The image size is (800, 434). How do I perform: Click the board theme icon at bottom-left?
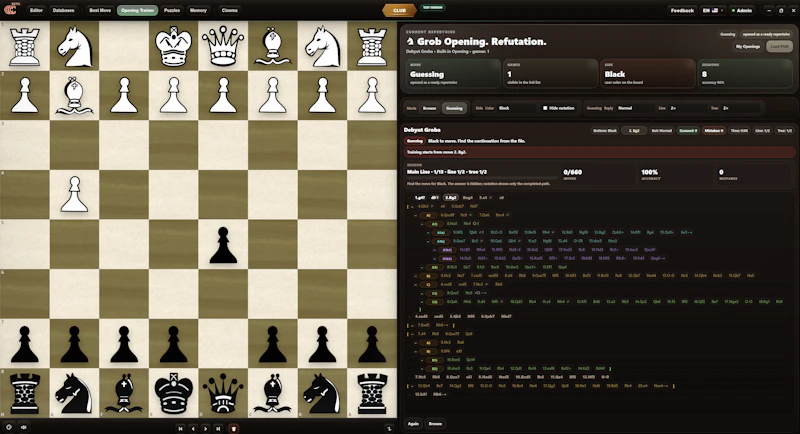tap(9, 427)
